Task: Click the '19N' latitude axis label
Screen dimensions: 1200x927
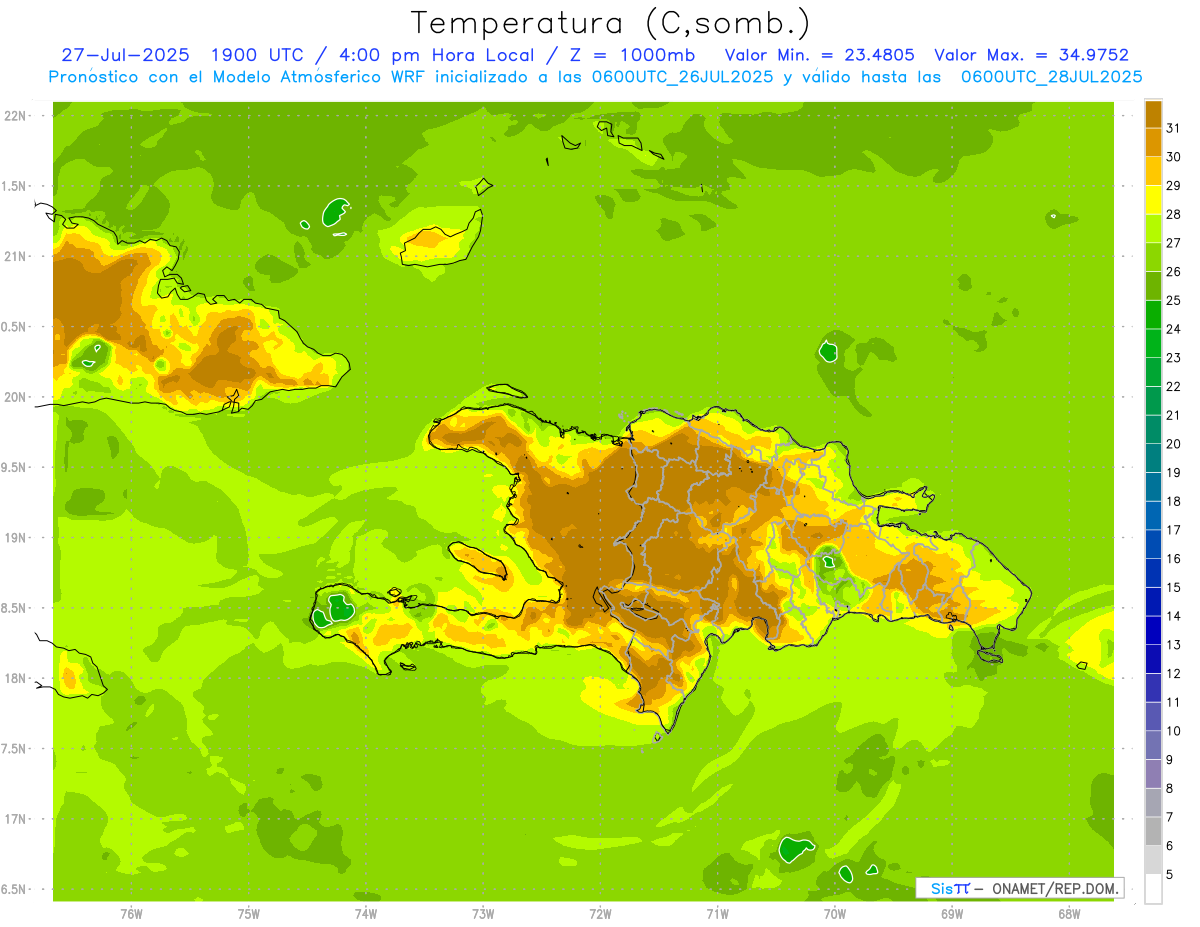Action: tap(15, 538)
